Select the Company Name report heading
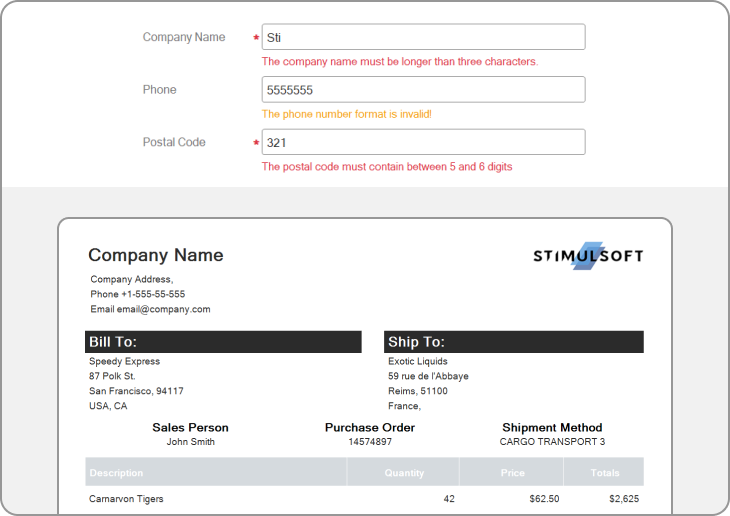Viewport: 730px width, 516px height. (x=156, y=255)
